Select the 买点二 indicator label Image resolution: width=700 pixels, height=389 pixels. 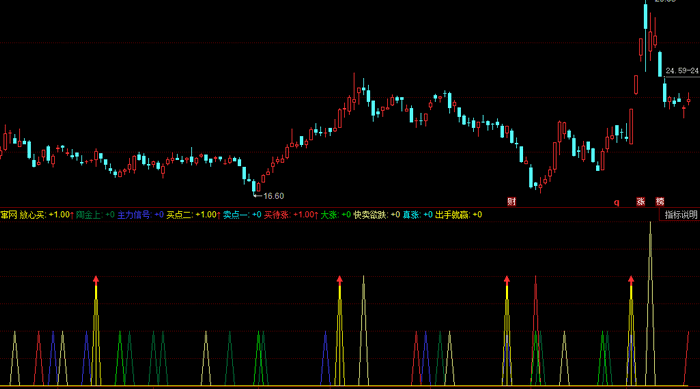179,215
